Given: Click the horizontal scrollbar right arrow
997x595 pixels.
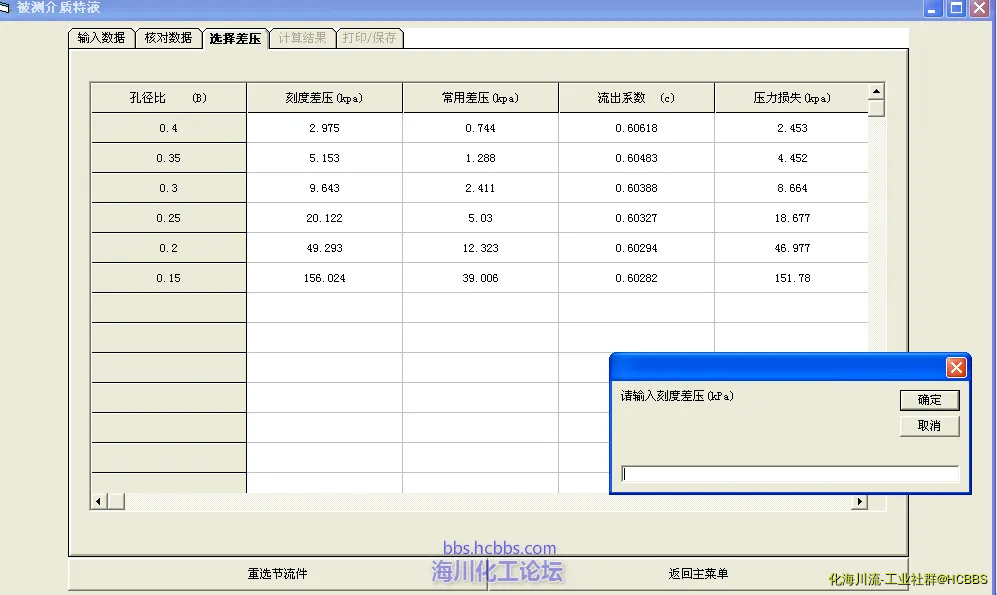Looking at the screenshot, I should (x=859, y=501).
